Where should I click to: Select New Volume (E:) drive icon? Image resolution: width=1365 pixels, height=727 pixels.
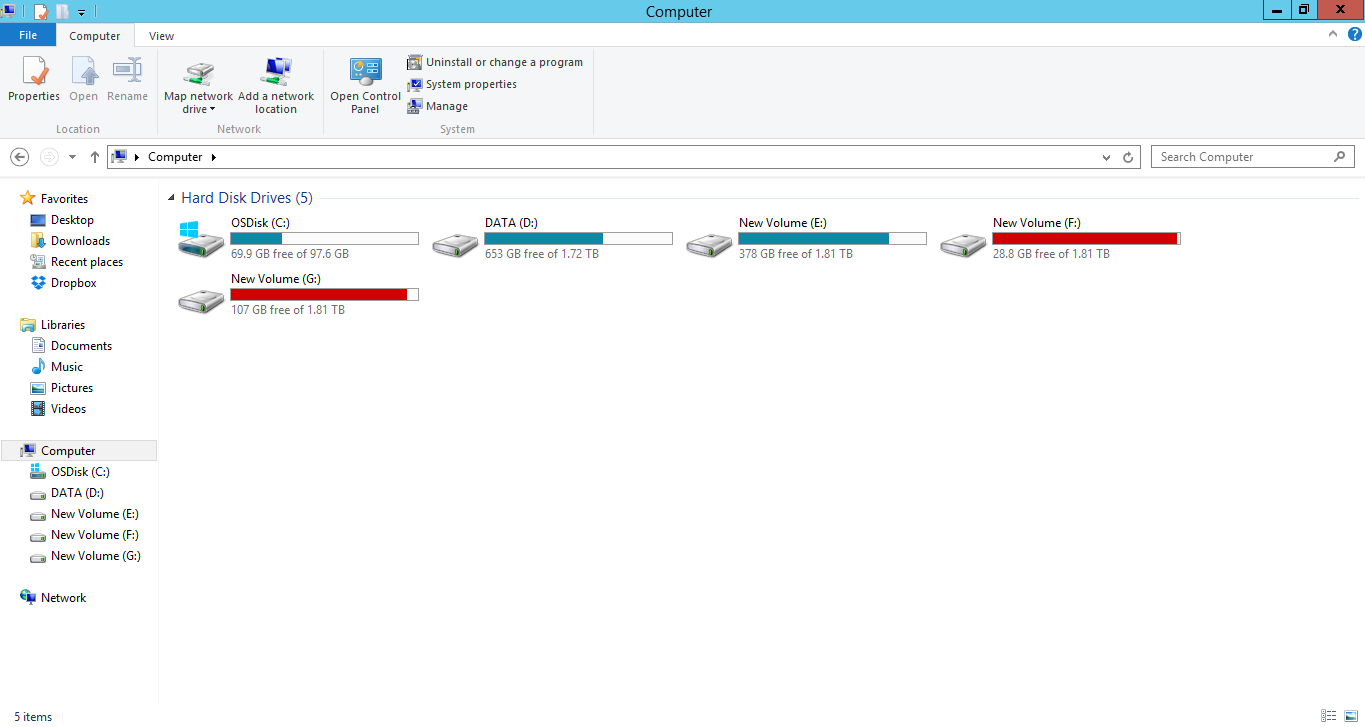coord(709,244)
